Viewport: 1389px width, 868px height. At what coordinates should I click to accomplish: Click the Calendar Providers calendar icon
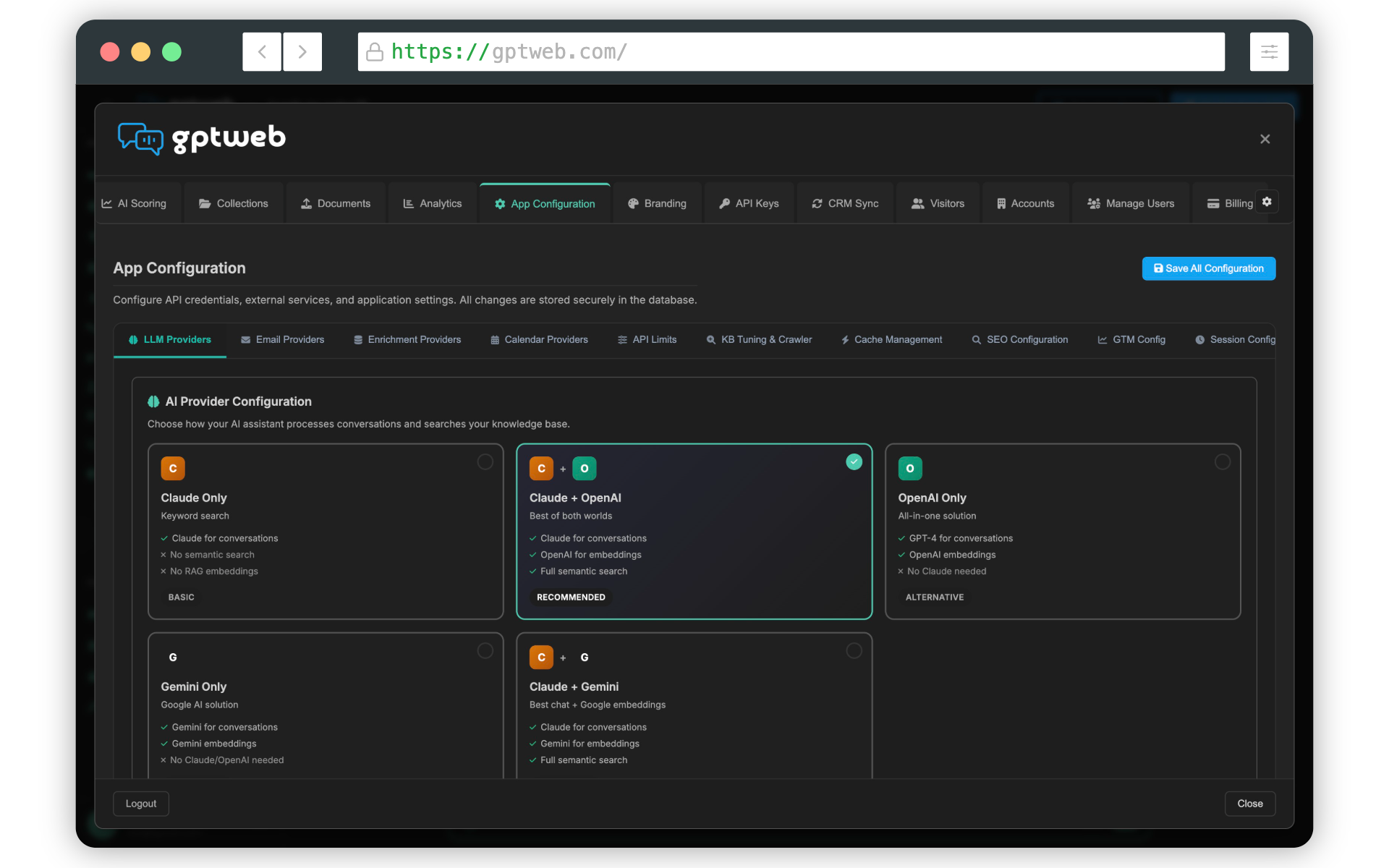(x=495, y=340)
